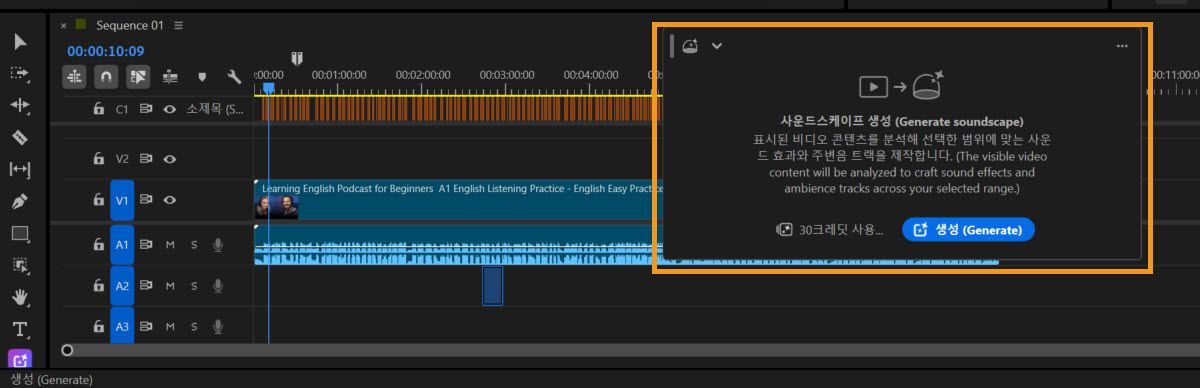This screenshot has height=388, width=1200.
Task: Select the Pen tool
Action: (20, 201)
